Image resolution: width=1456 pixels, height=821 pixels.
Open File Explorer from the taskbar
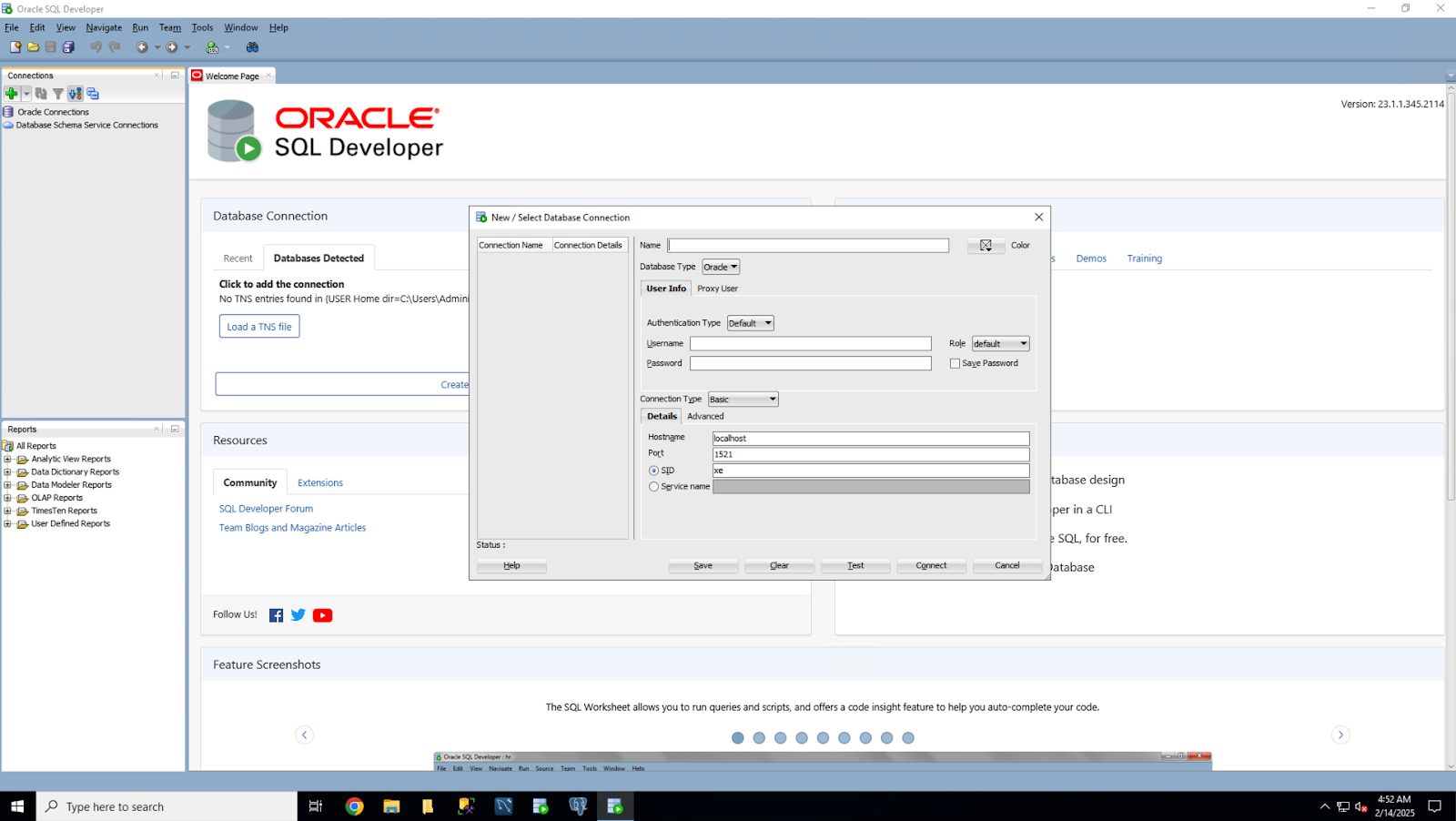click(x=391, y=806)
